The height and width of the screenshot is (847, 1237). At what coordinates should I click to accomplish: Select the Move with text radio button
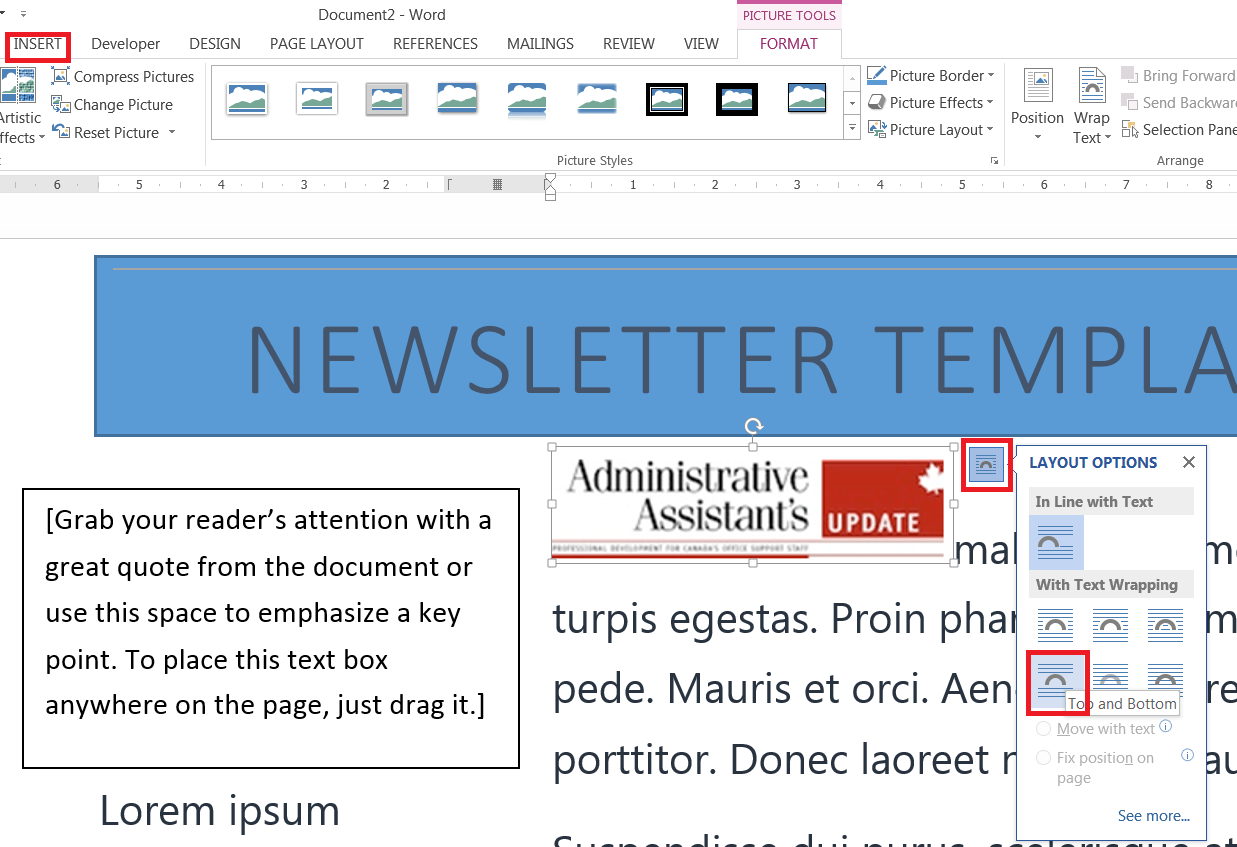[x=1044, y=729]
